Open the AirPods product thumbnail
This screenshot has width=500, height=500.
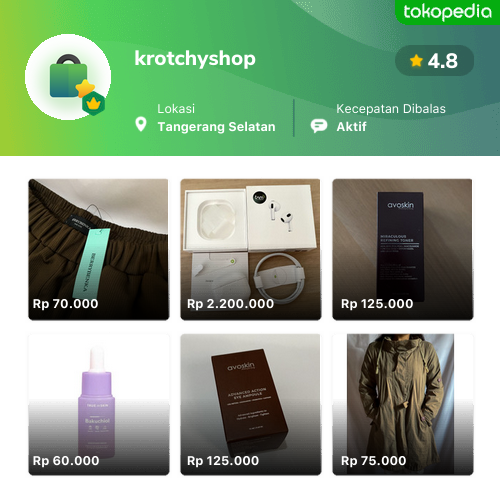(x=251, y=250)
